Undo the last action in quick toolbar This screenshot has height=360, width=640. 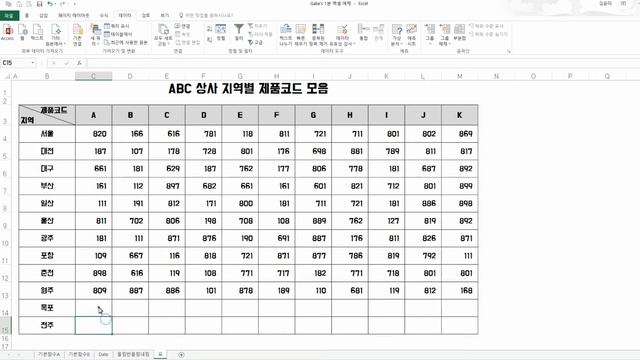pos(50,4)
